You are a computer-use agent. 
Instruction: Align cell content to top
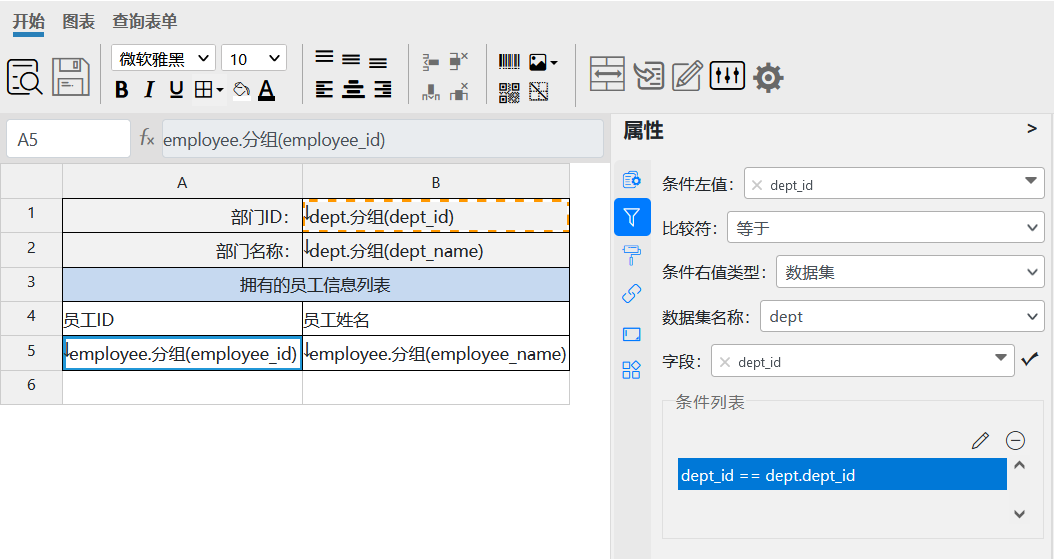click(x=325, y=58)
